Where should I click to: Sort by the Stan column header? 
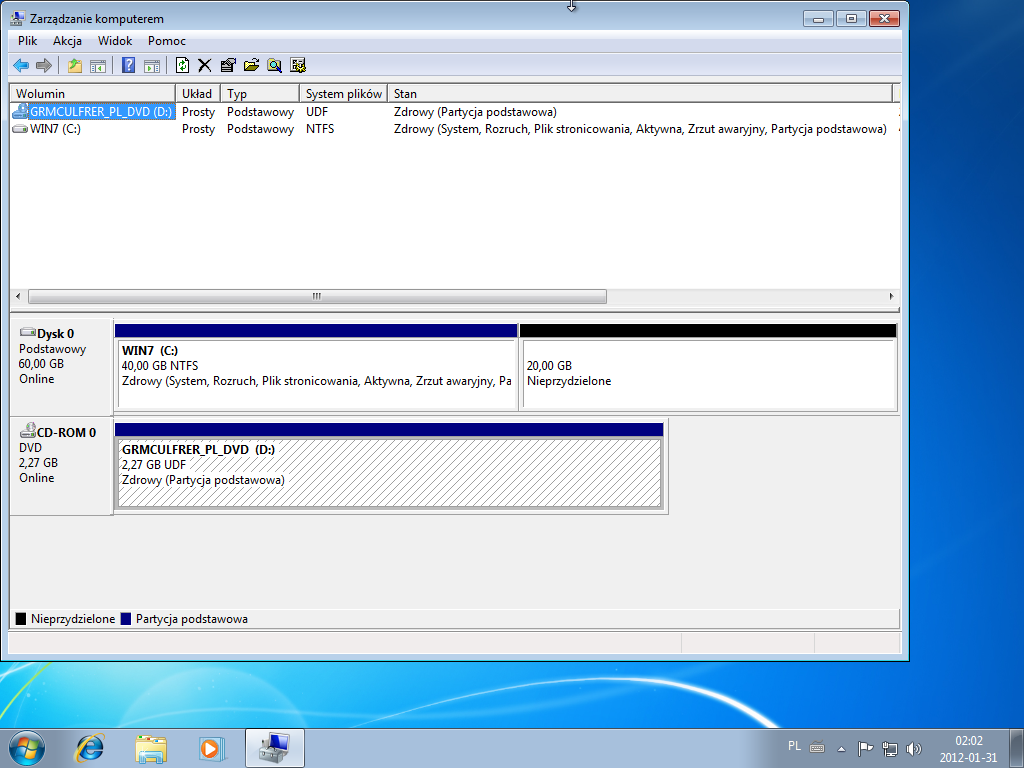click(640, 93)
